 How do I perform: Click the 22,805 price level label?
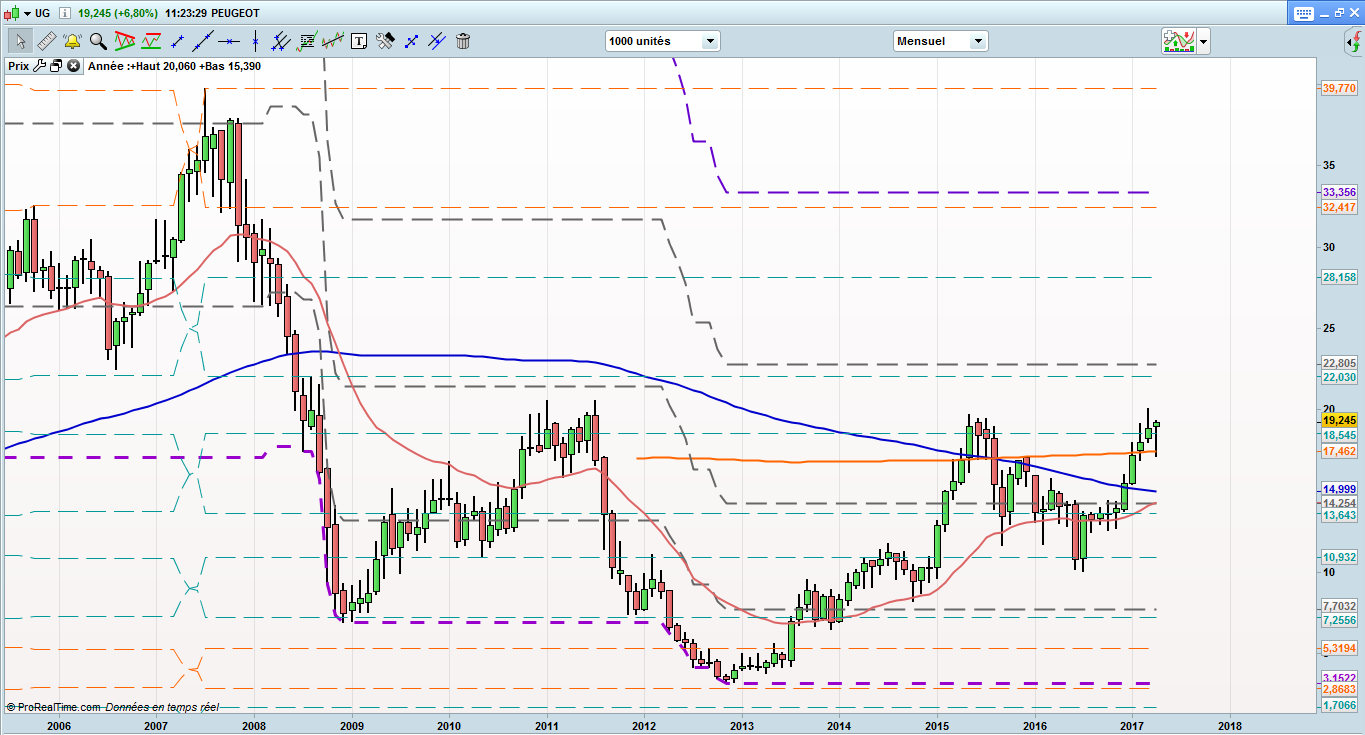[x=1339, y=363]
